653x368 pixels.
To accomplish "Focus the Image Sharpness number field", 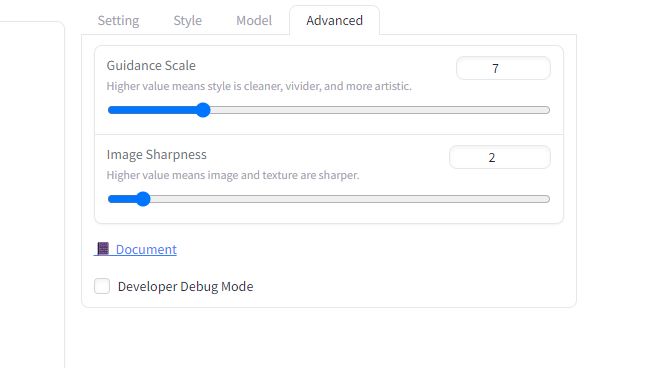I will [x=500, y=157].
